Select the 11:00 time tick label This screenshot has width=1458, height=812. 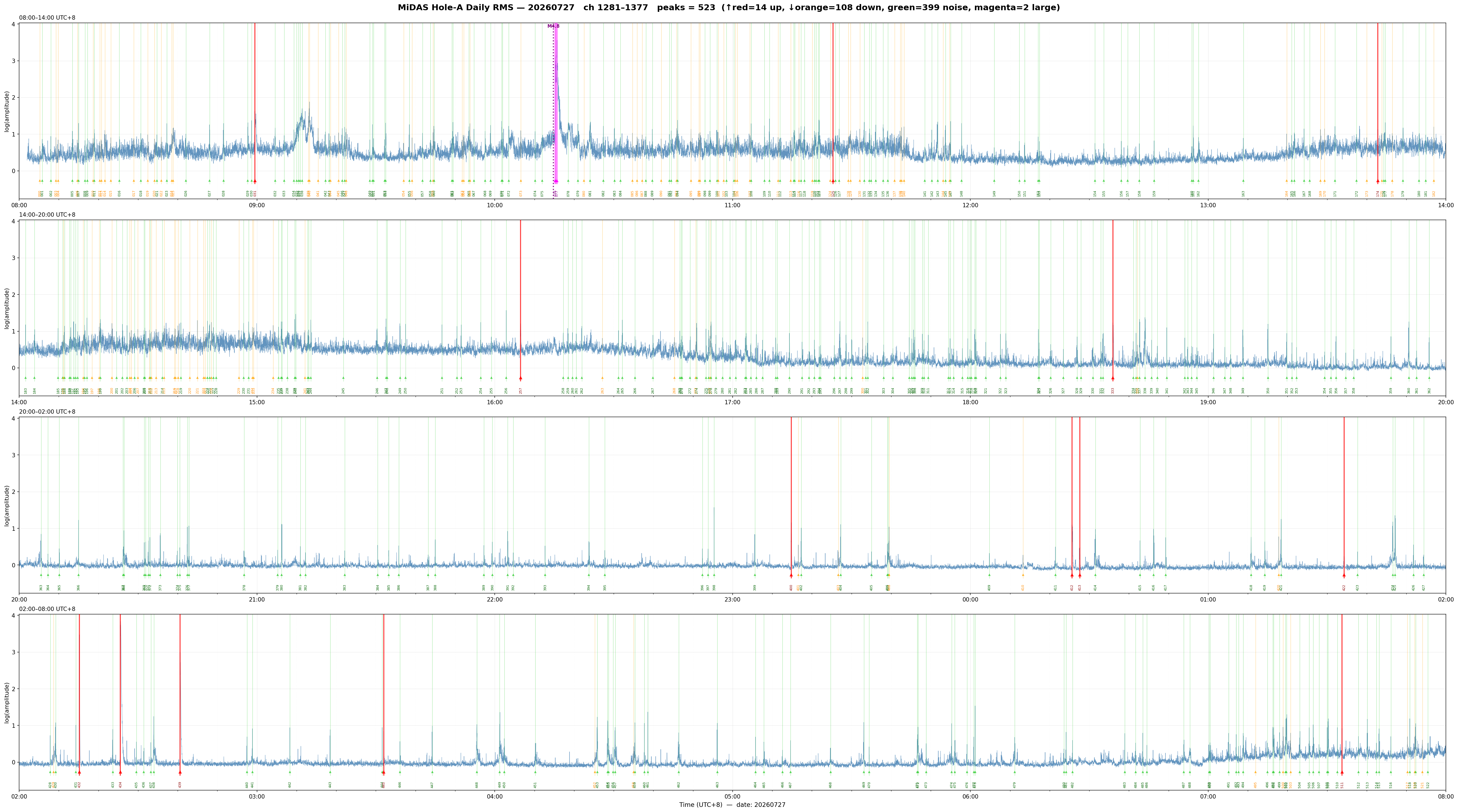(x=732, y=205)
